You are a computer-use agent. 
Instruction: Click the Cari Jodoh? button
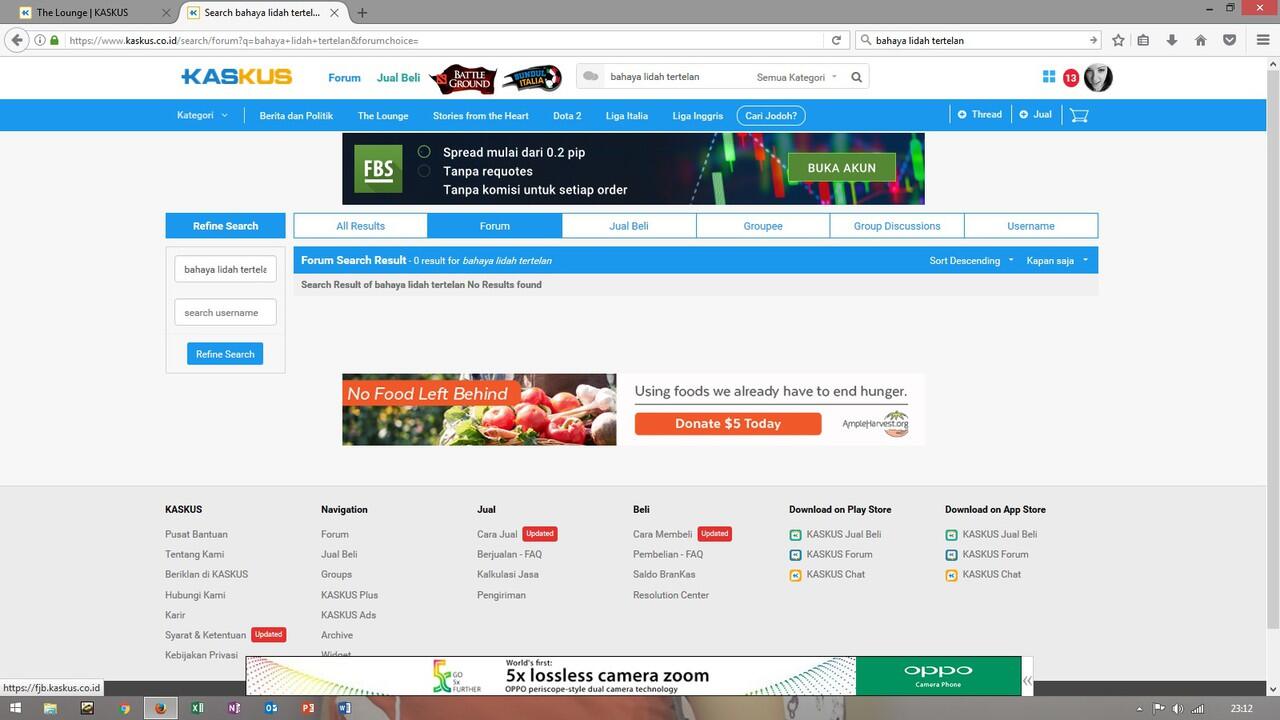771,116
